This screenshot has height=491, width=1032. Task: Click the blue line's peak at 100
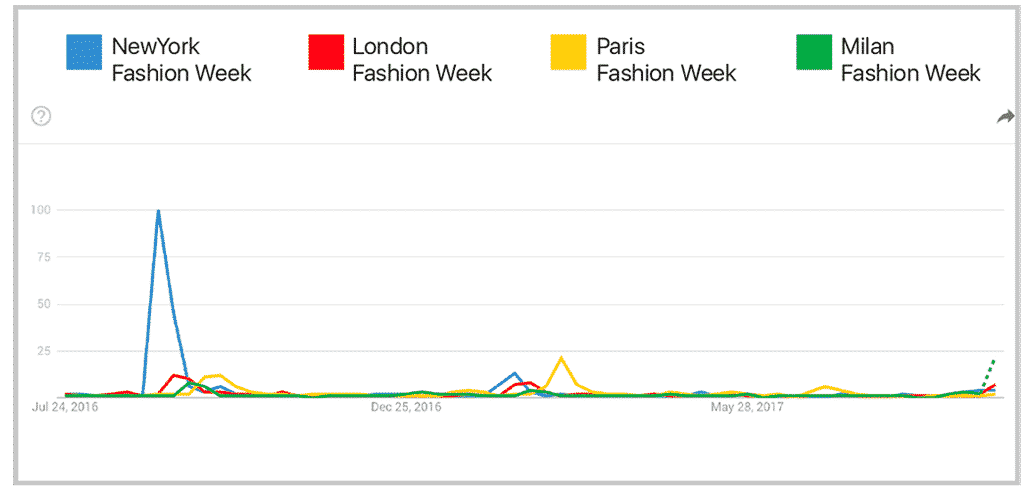click(x=158, y=211)
